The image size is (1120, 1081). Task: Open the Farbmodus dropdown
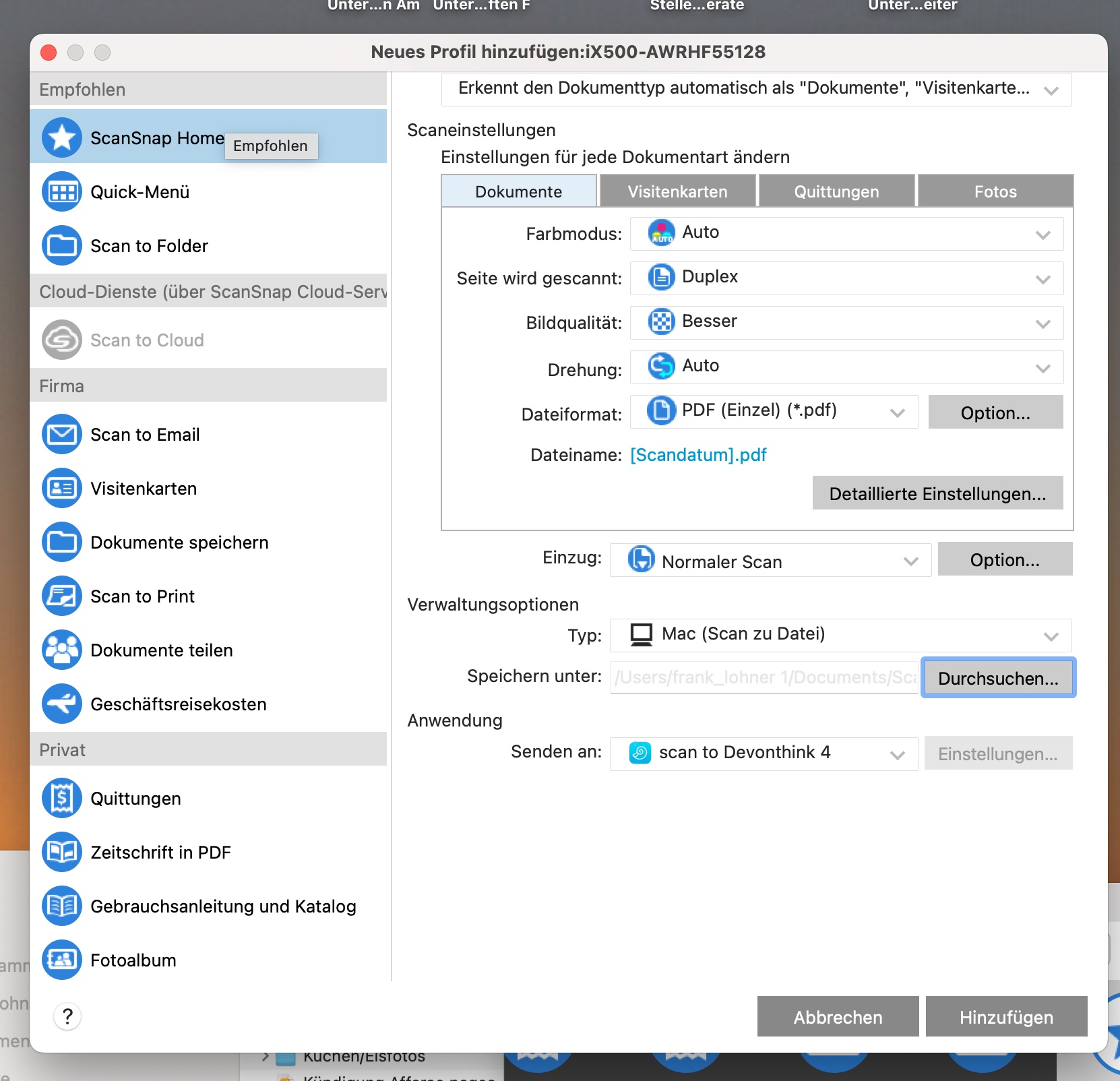coord(846,234)
